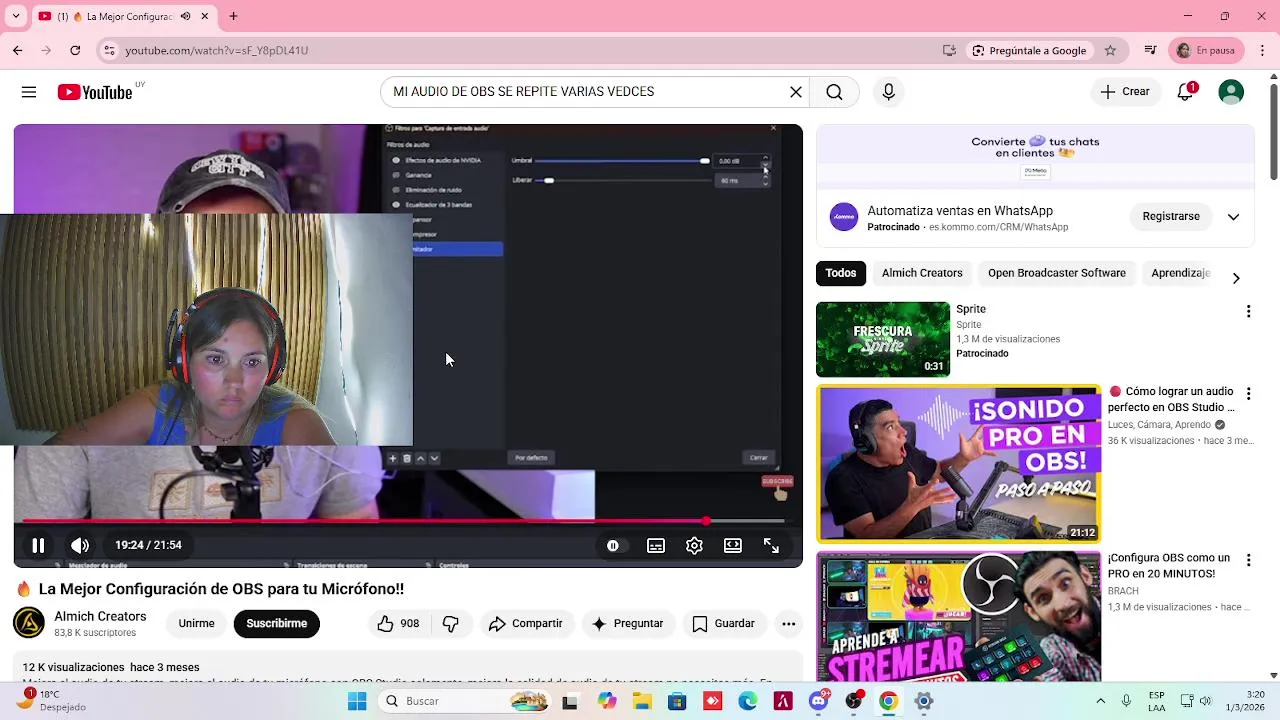Open the Configura OBS como un PRO title

(1169, 566)
